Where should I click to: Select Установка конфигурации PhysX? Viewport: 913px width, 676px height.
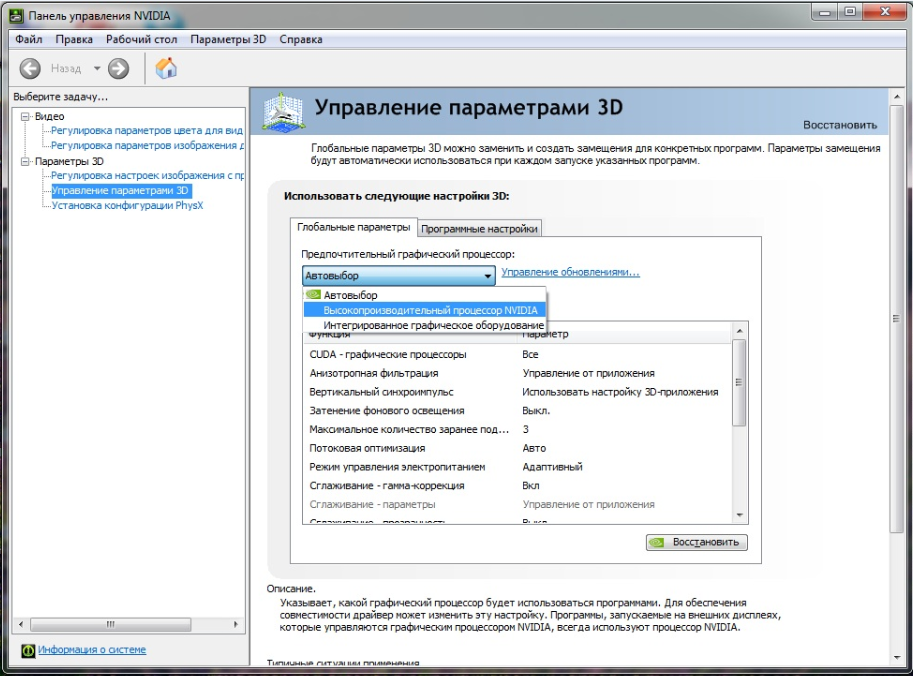[127, 206]
